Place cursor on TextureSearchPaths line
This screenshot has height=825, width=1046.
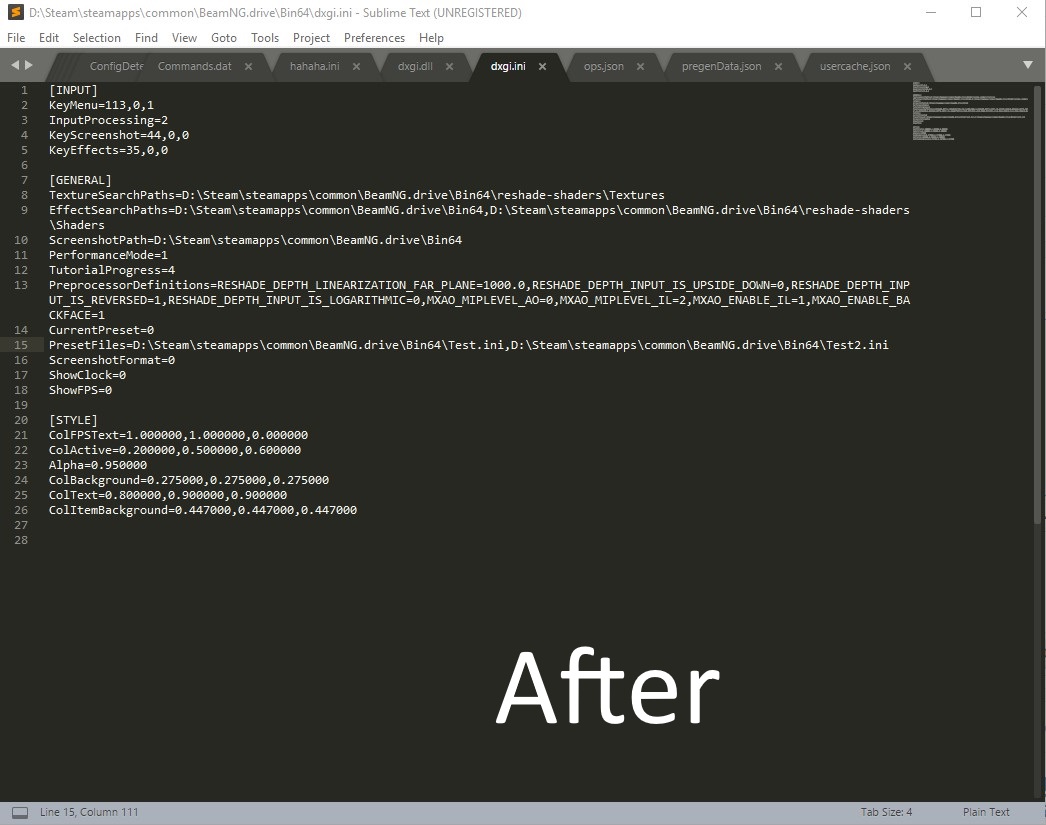(x=356, y=195)
